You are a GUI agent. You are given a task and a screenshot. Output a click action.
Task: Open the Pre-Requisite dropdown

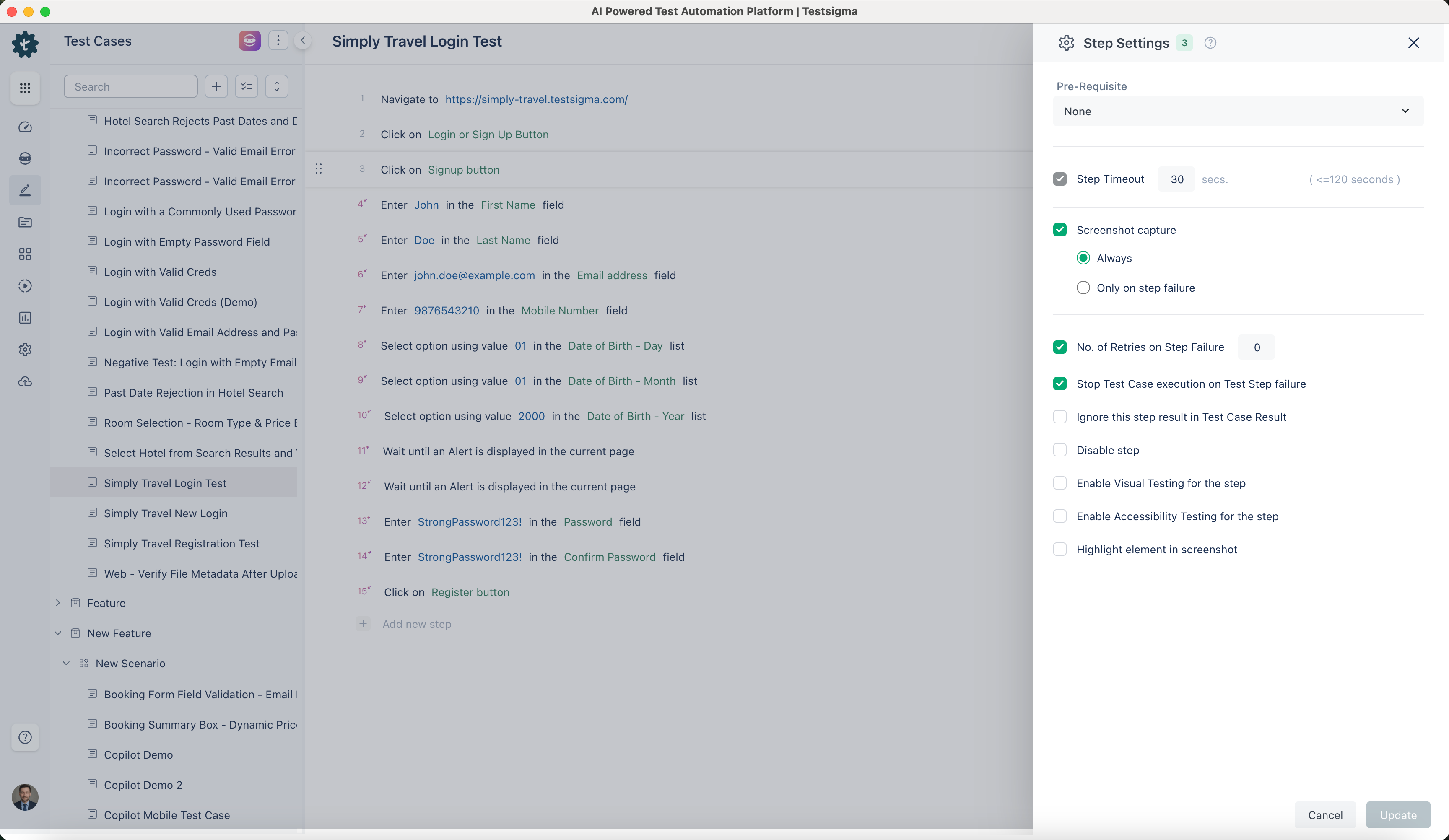pos(1239,111)
